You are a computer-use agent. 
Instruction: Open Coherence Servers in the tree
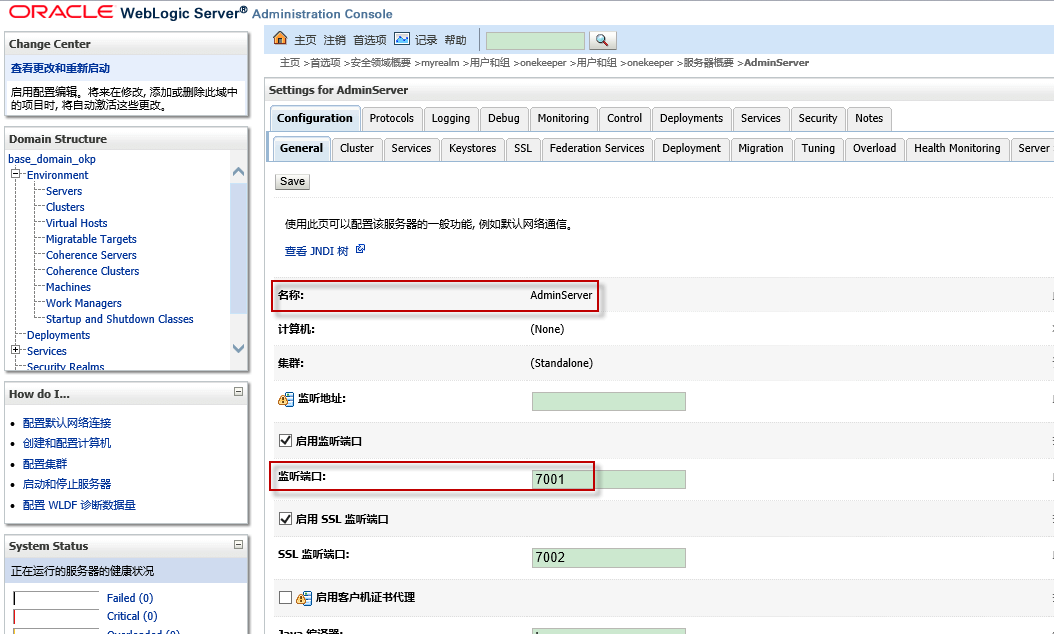pos(91,255)
